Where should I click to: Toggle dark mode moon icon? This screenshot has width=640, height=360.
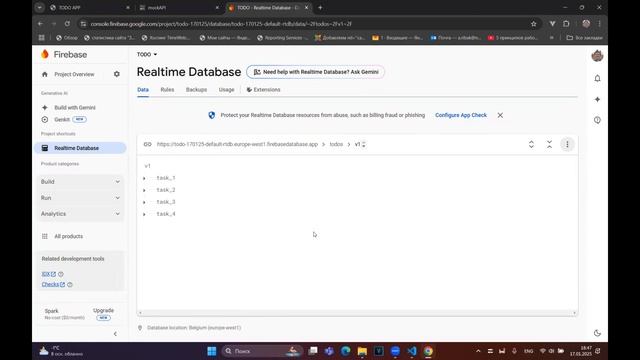[x=597, y=333]
